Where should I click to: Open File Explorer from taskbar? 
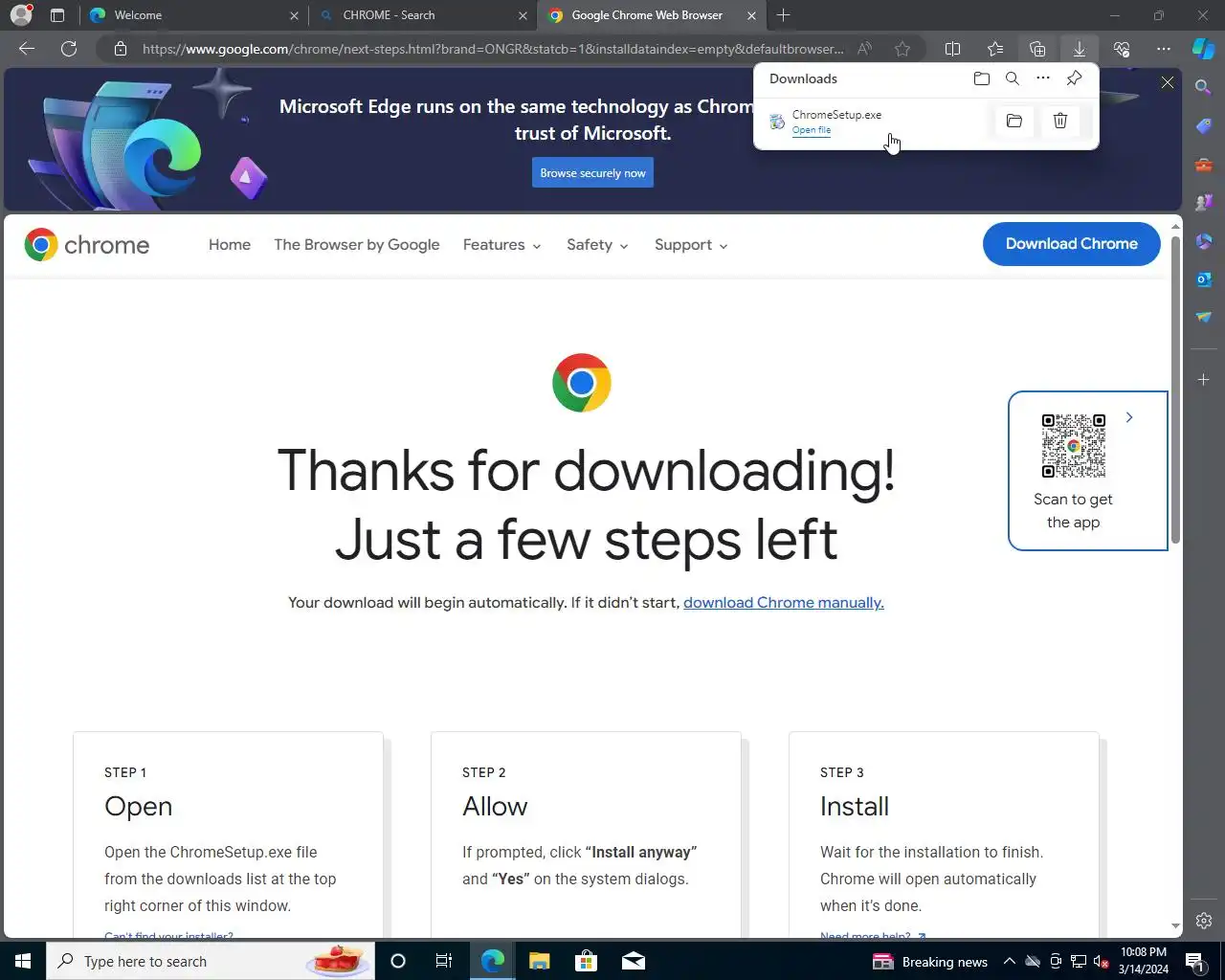[x=540, y=961]
